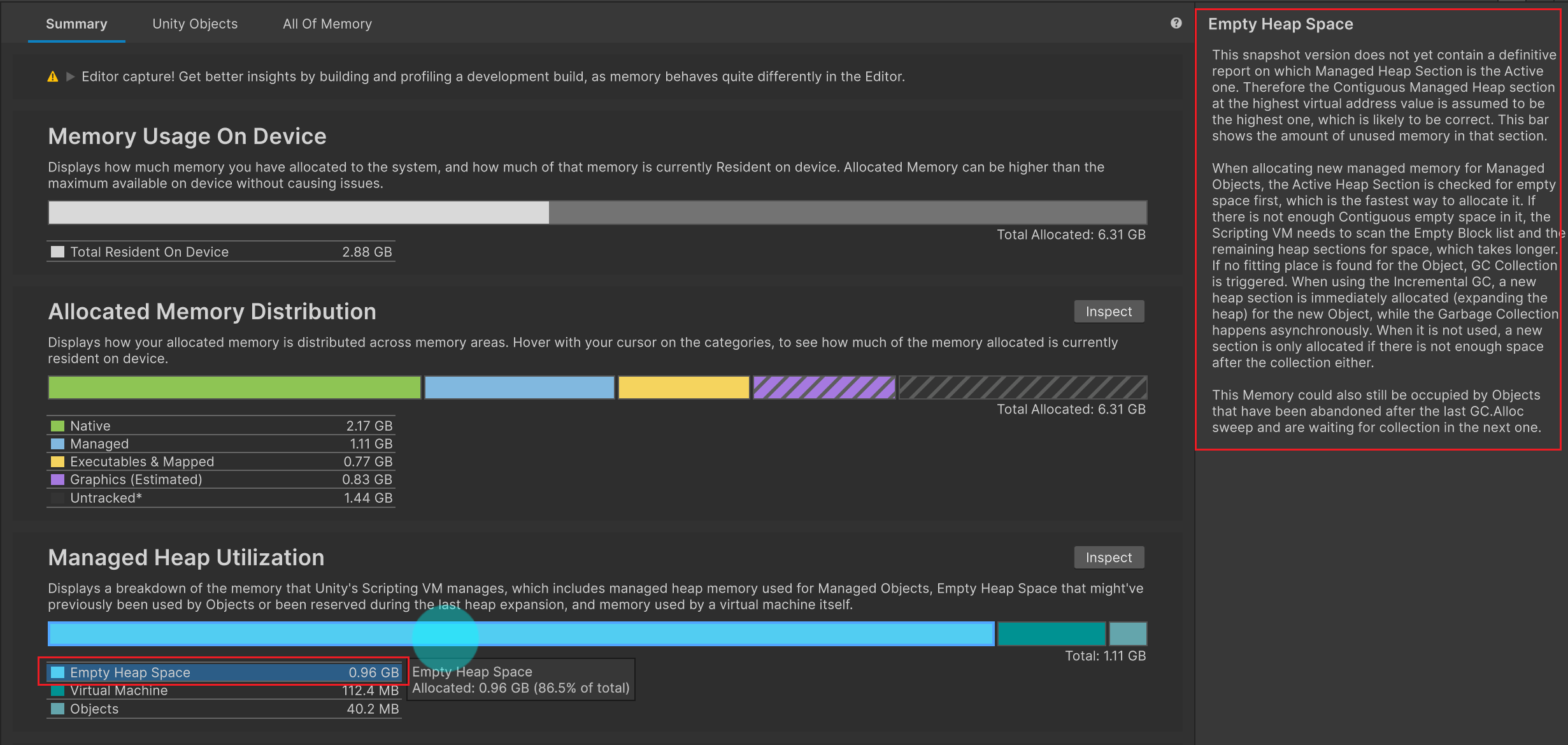Click the green Native bar segment
1568x745 pixels.
234,387
